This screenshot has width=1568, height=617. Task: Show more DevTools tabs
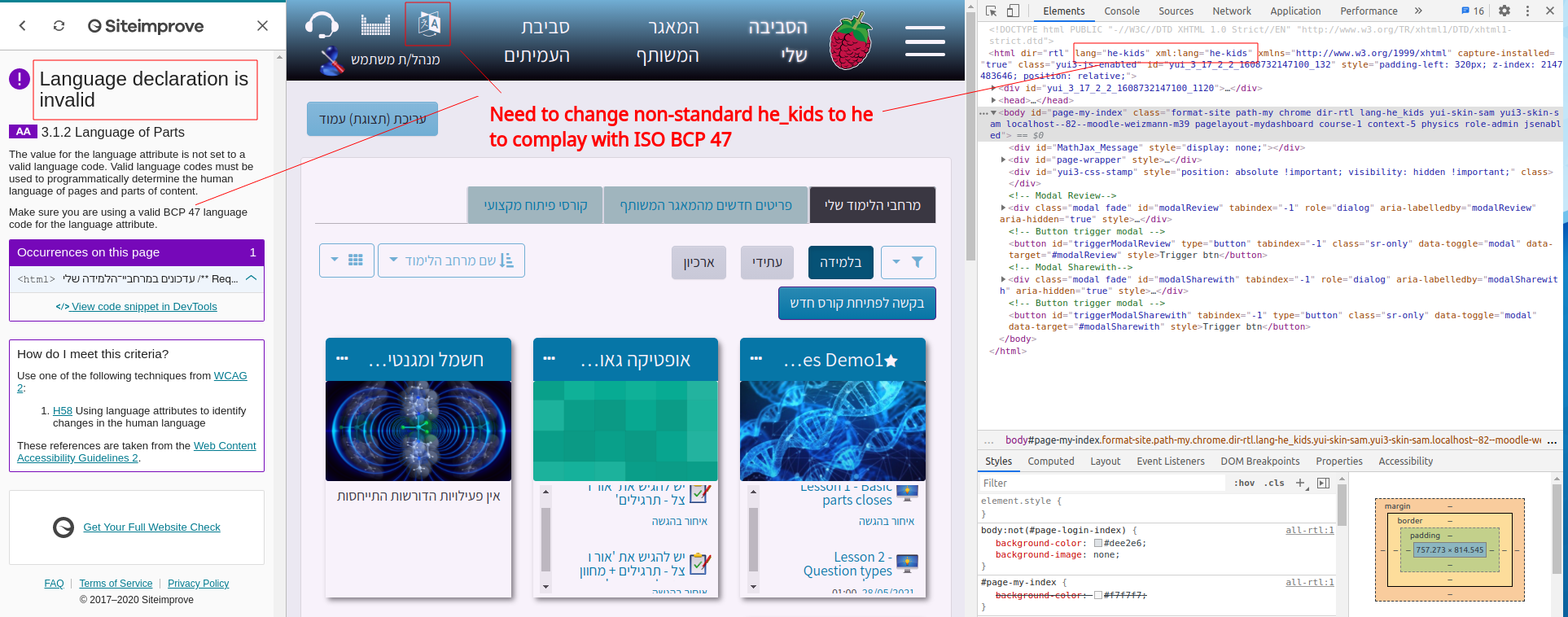coord(1418,11)
